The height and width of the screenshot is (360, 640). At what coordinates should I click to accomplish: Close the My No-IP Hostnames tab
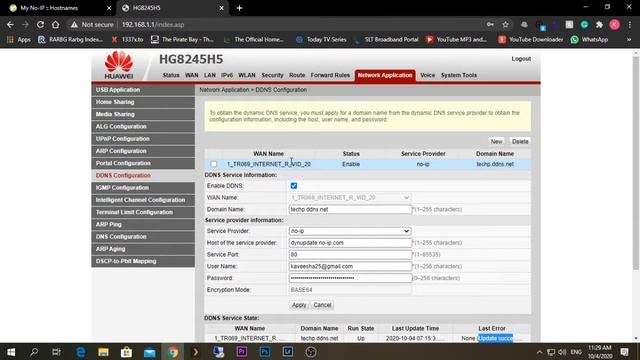click(x=109, y=8)
